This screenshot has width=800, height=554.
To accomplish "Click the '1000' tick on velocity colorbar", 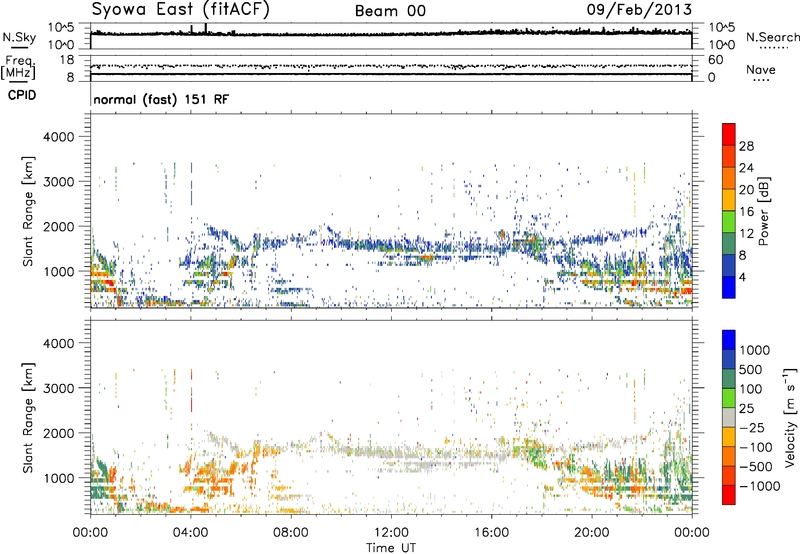I will tap(755, 350).
